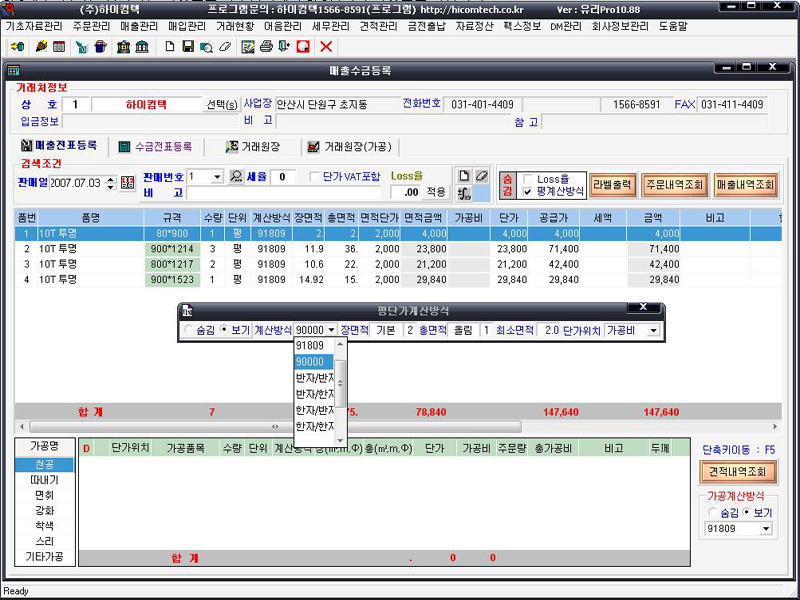Viewport: 800px width, 600px height.
Task: Enable the 단가VAT포함 checkbox
Action: coord(315,177)
